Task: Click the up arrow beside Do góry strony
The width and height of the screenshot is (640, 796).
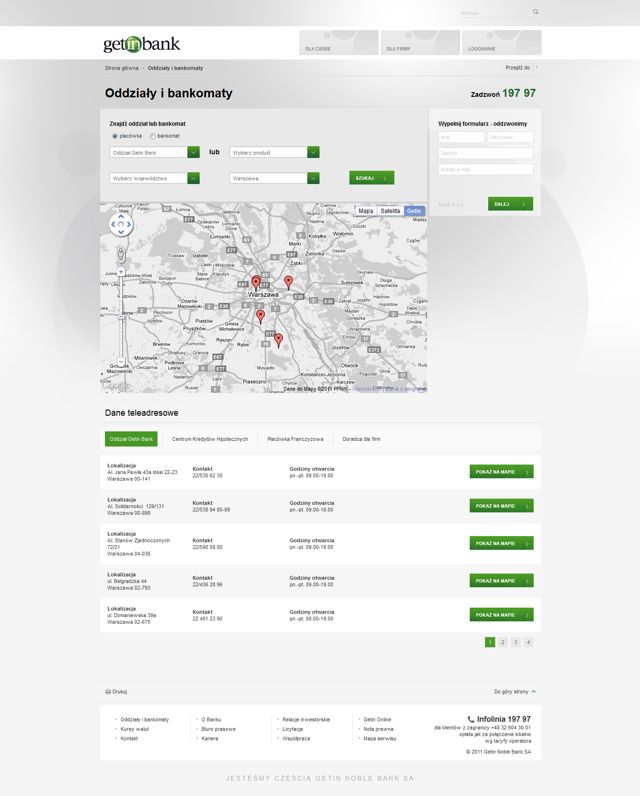Action: (533, 691)
